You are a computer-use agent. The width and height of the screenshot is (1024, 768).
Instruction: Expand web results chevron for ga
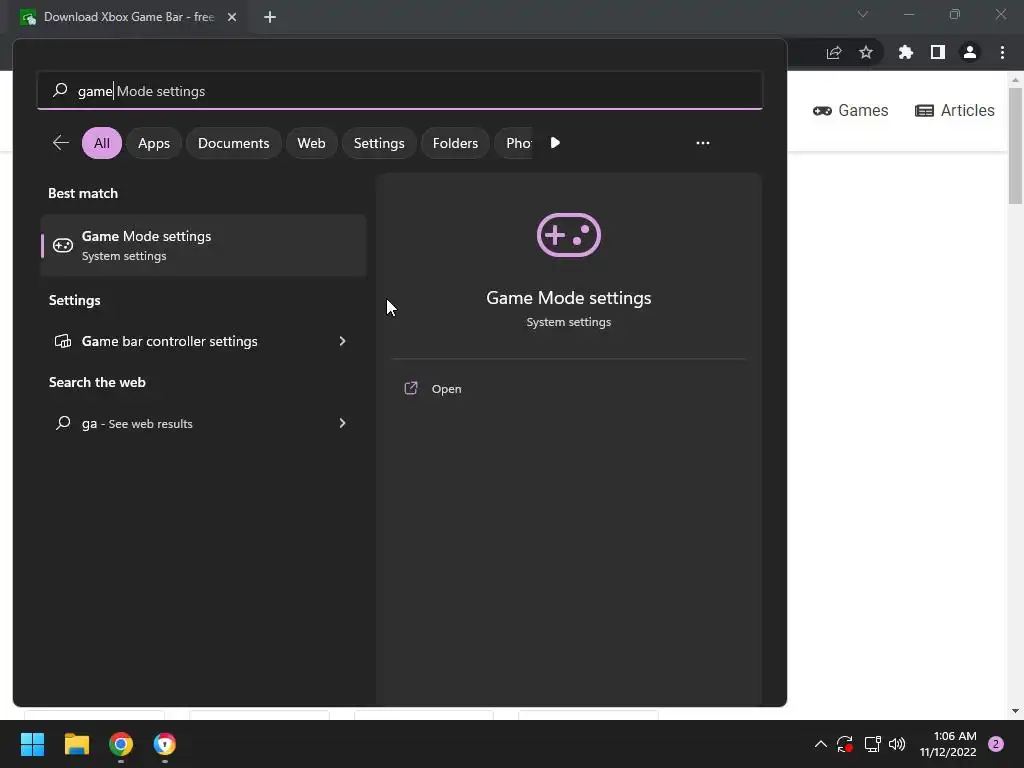tap(342, 423)
